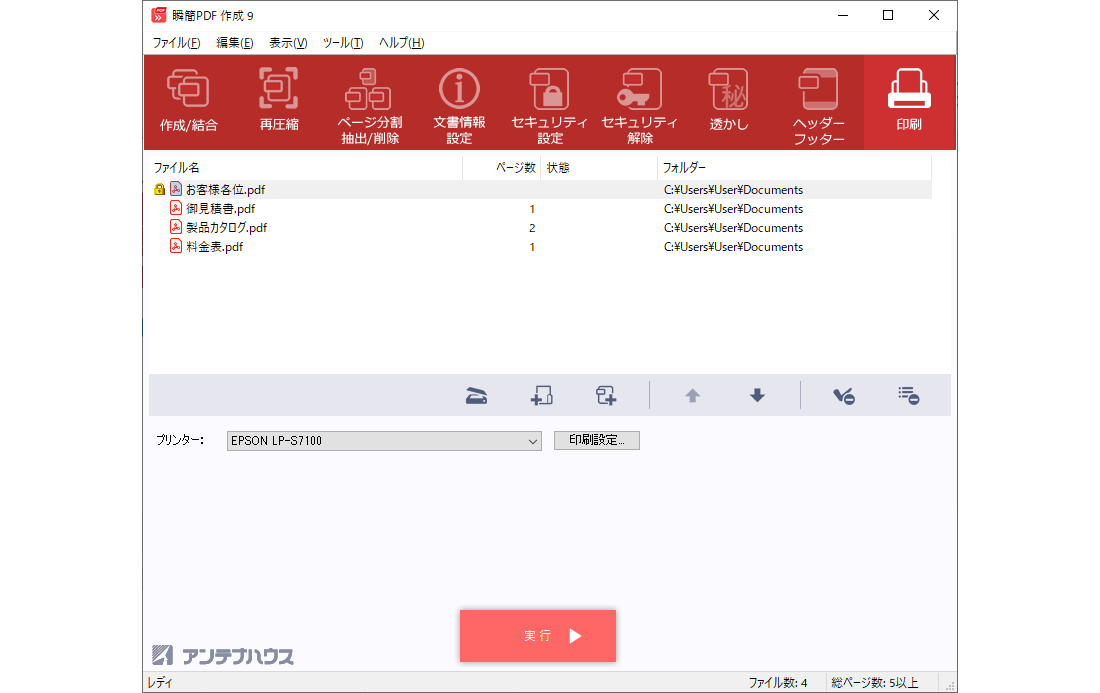
Task: Click the 印刷設定... button
Action: [597, 440]
